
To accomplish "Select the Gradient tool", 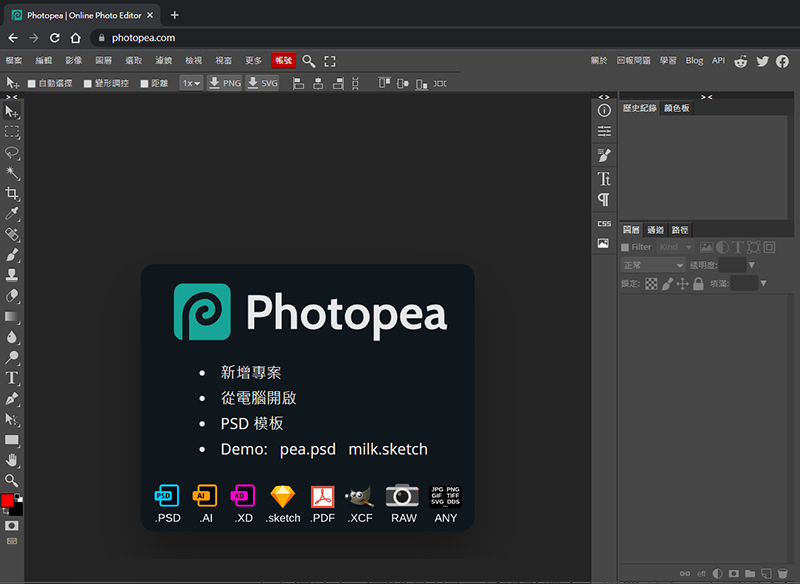I will (x=12, y=316).
